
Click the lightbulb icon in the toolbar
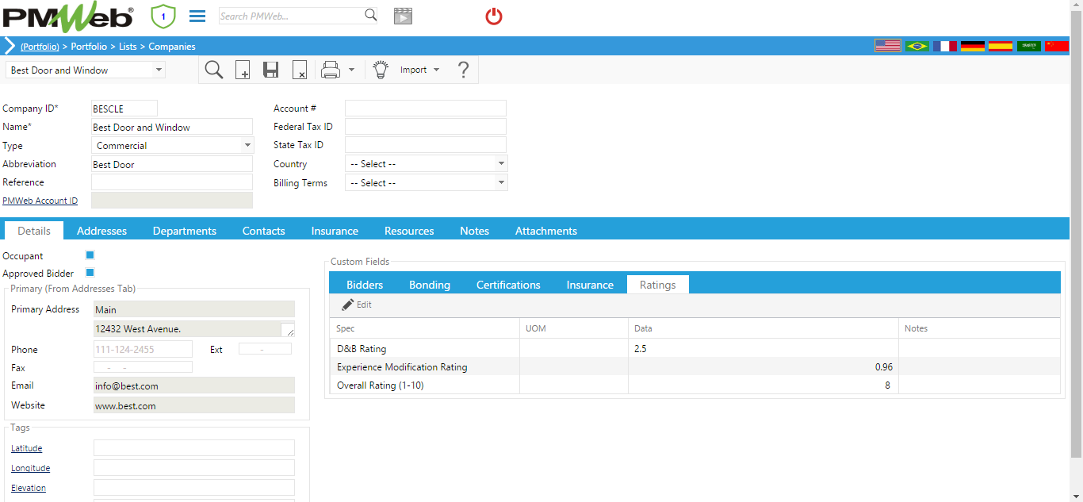381,70
